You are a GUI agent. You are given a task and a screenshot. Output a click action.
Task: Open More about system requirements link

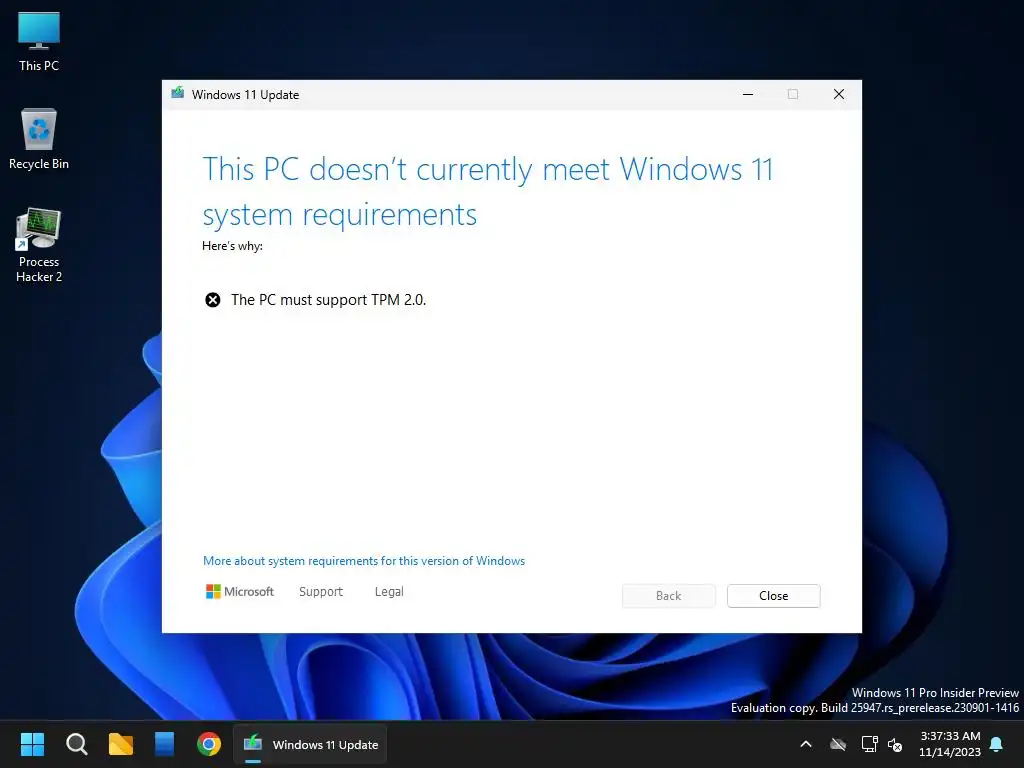tap(364, 561)
